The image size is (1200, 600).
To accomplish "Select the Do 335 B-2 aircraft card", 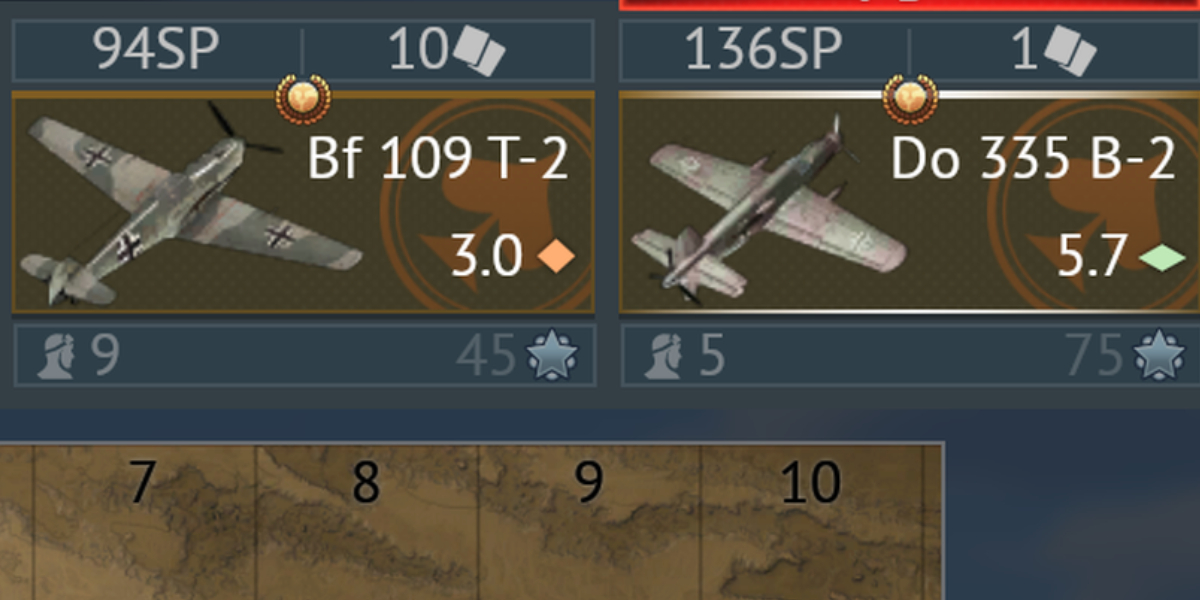I will coord(909,203).
